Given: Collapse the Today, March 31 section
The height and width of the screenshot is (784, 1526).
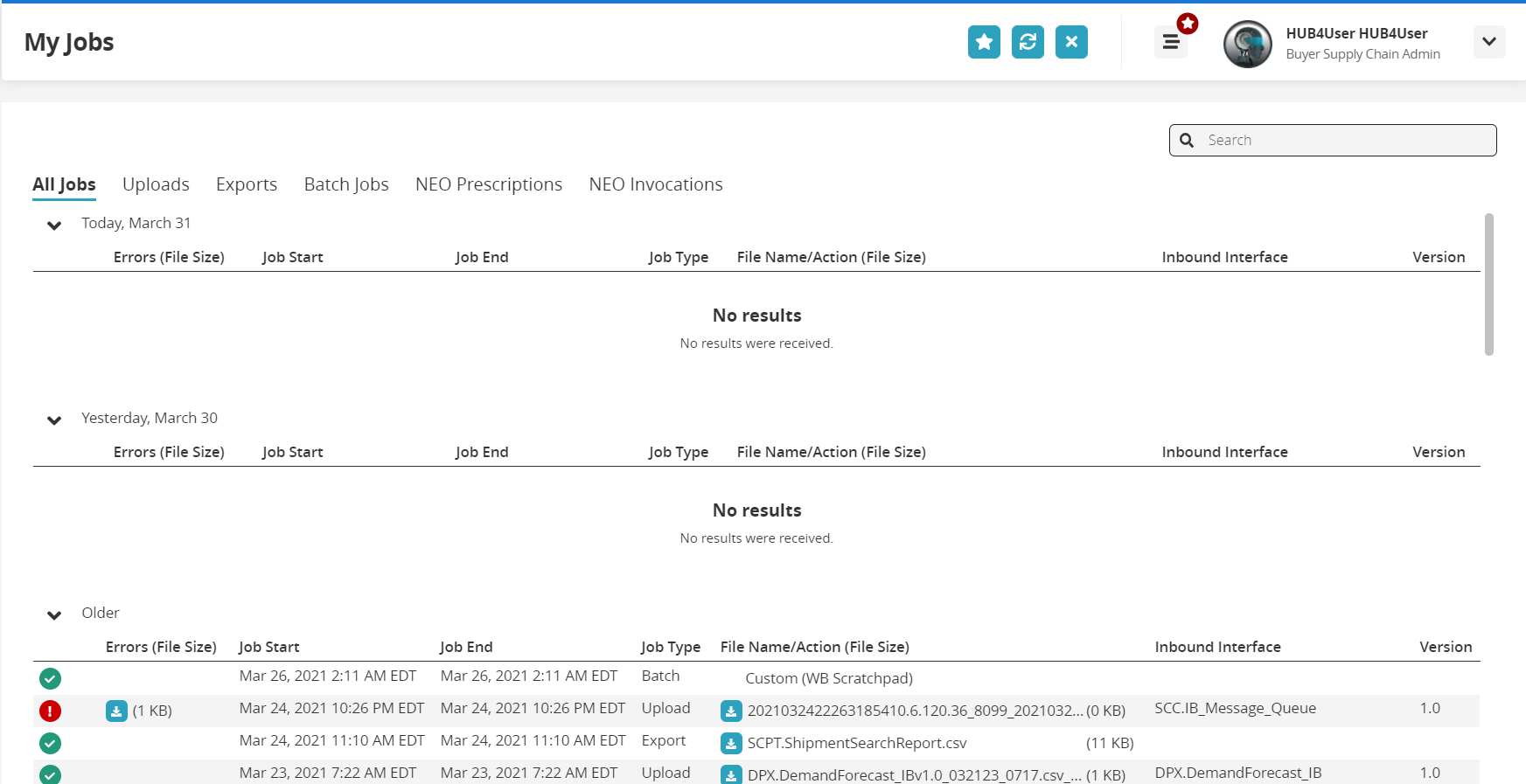Looking at the screenshot, I should click(x=54, y=225).
